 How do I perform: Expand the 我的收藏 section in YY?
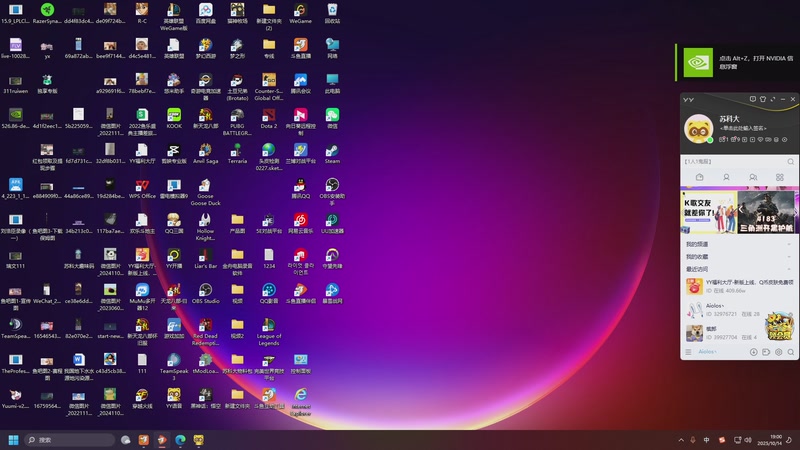[x=739, y=256]
